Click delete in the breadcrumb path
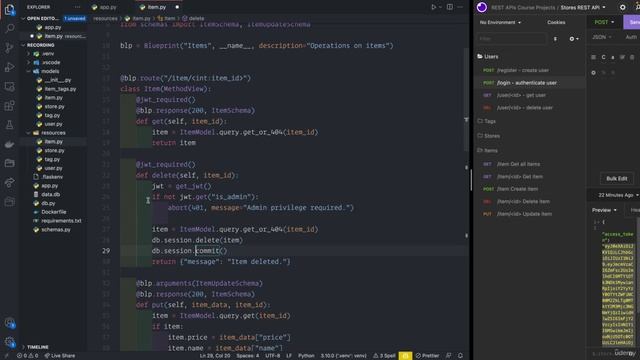This screenshot has height=360, width=640. click(196, 18)
